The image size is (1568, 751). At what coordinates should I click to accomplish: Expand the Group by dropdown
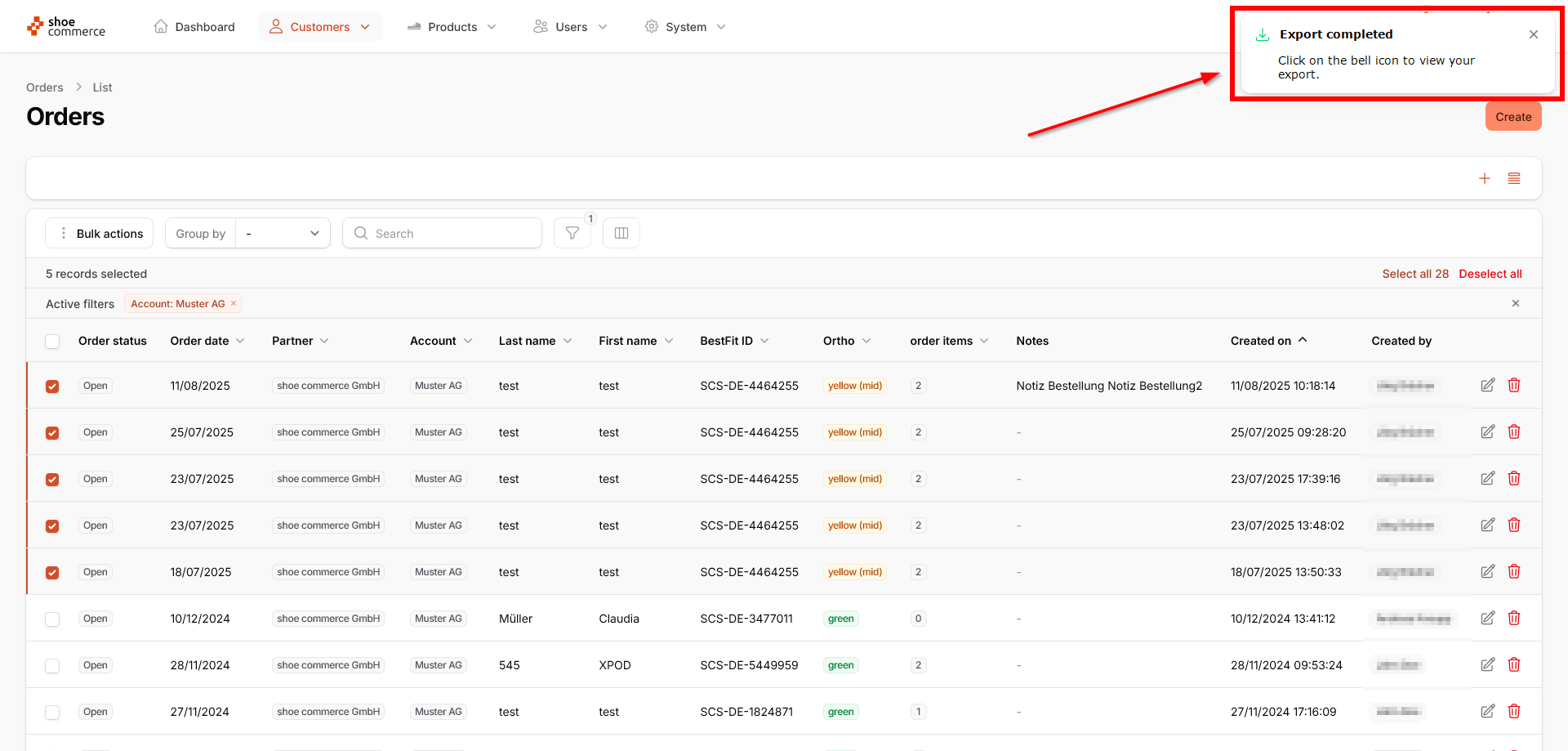tap(283, 234)
